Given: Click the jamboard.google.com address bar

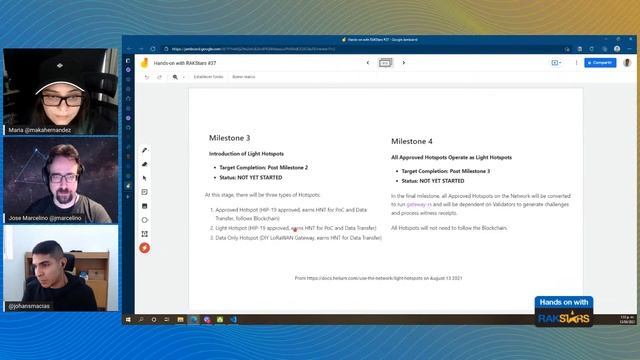Looking at the screenshot, I should point(359,49).
